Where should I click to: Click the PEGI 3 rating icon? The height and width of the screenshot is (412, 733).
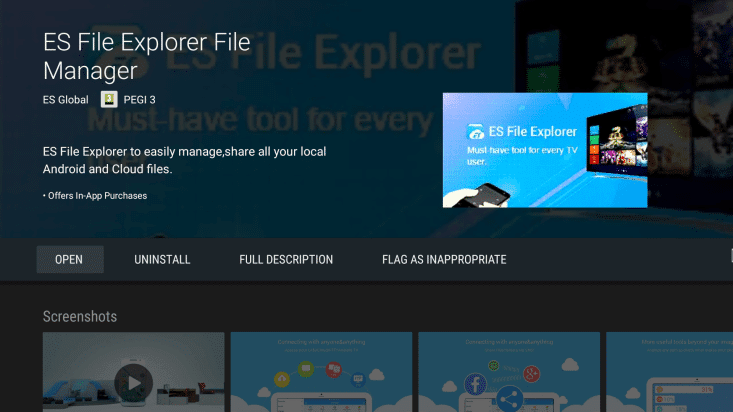(109, 100)
